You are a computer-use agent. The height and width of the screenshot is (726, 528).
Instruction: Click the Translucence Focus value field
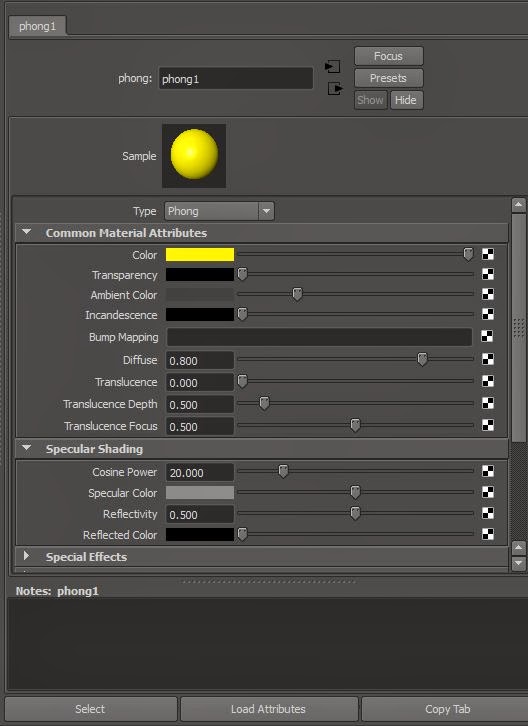[200, 426]
